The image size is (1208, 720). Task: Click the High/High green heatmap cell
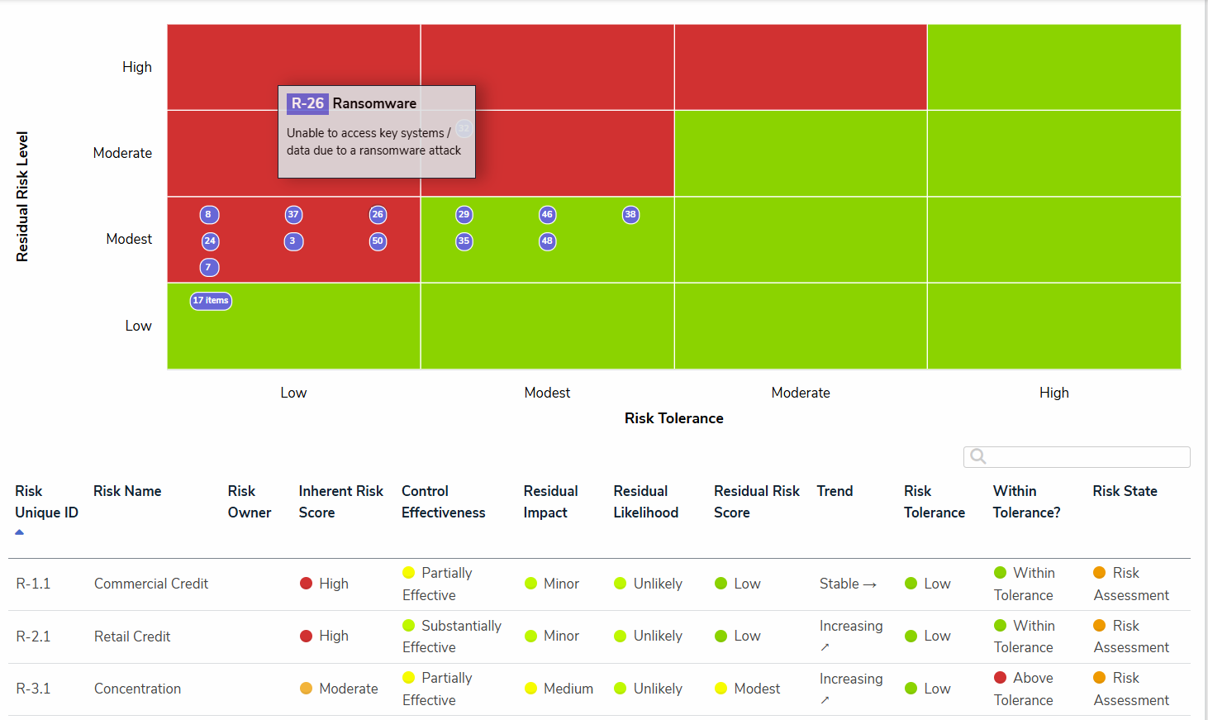[1053, 67]
